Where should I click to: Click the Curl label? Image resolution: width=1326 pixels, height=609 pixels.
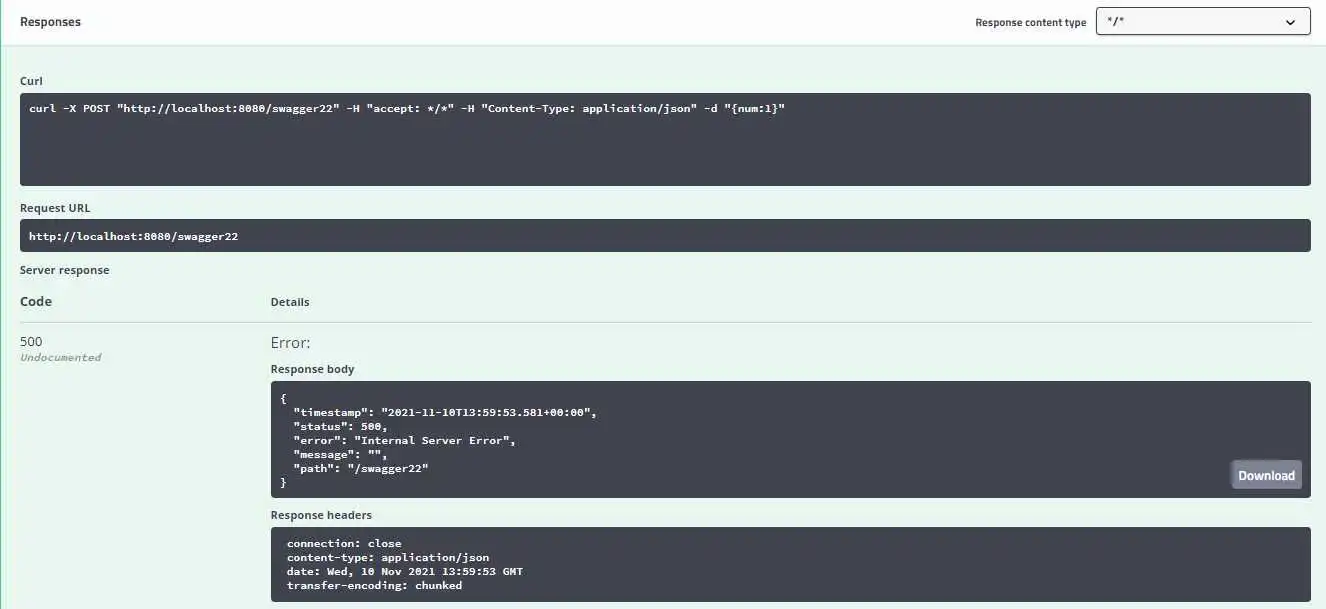tap(31, 81)
